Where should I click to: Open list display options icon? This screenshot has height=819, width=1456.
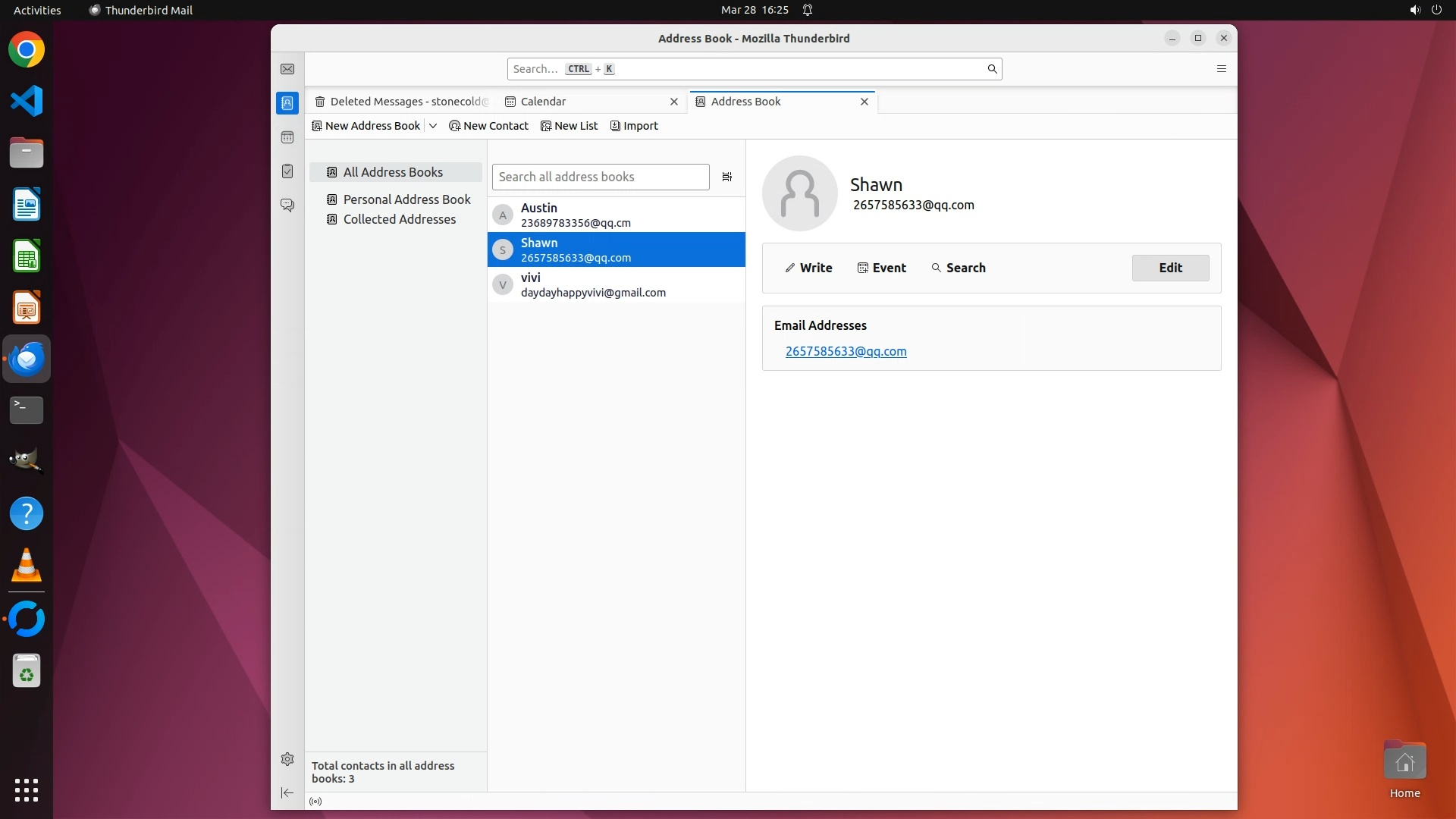click(726, 177)
